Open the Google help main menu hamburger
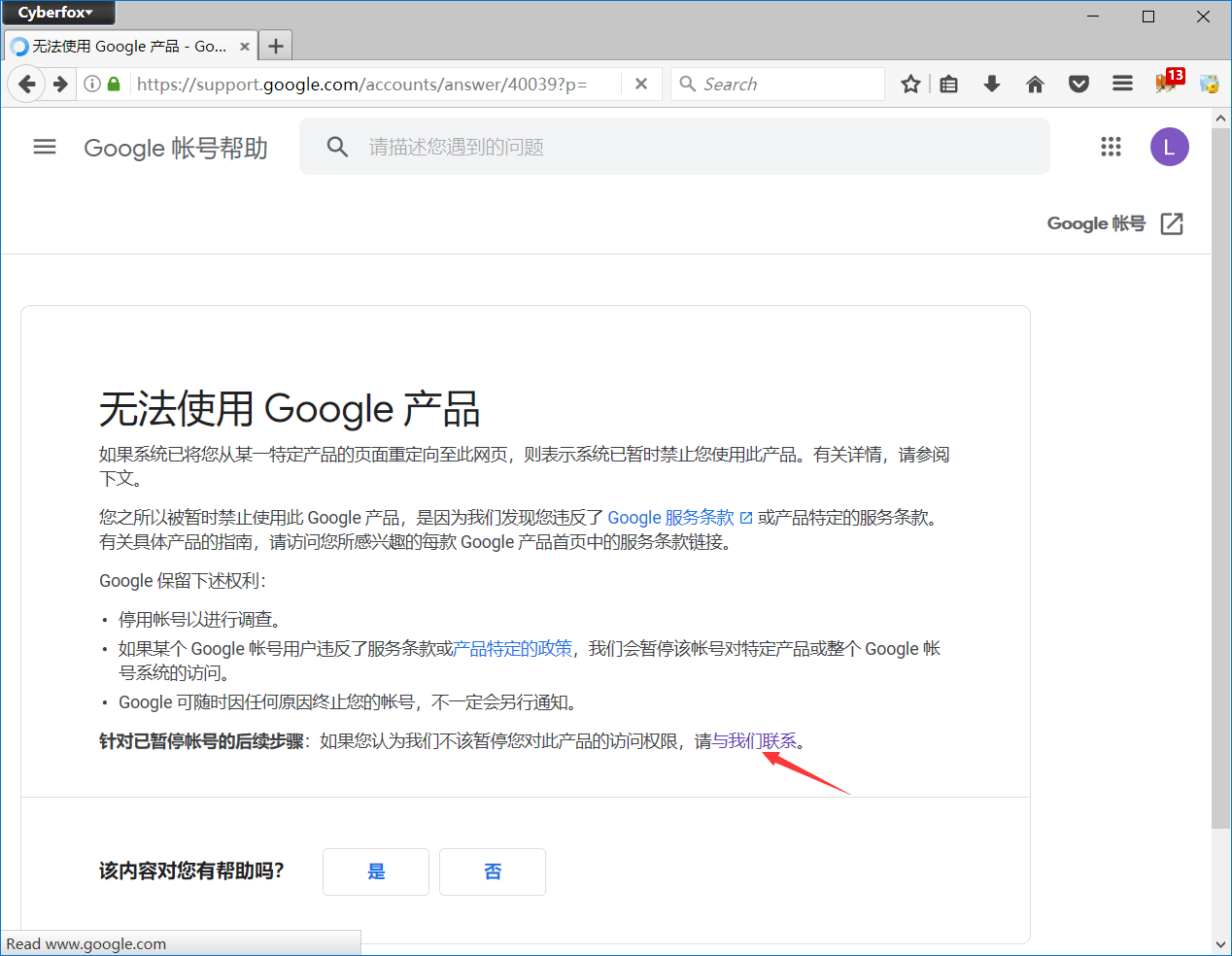This screenshot has width=1232, height=956. click(x=45, y=147)
